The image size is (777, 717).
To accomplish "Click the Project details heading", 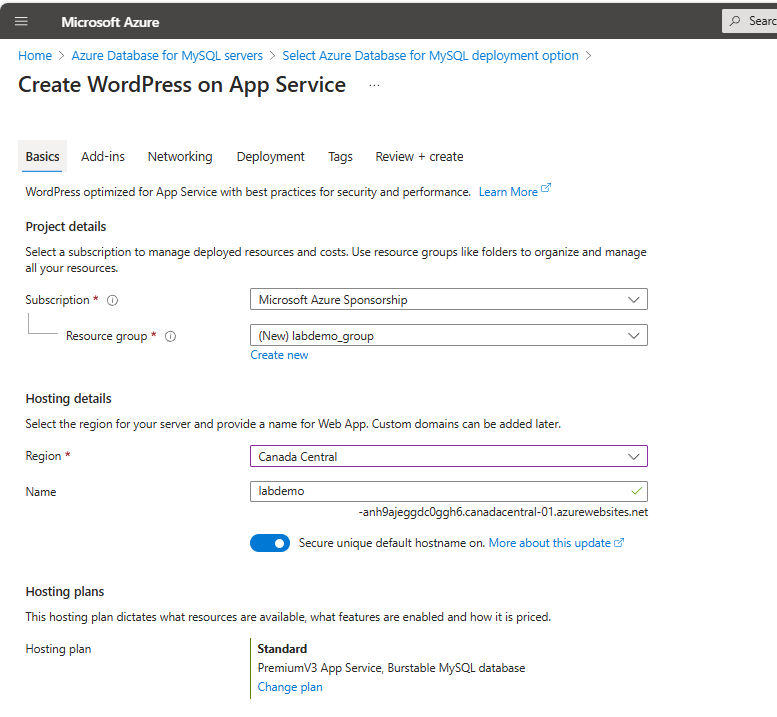I will [x=66, y=226].
